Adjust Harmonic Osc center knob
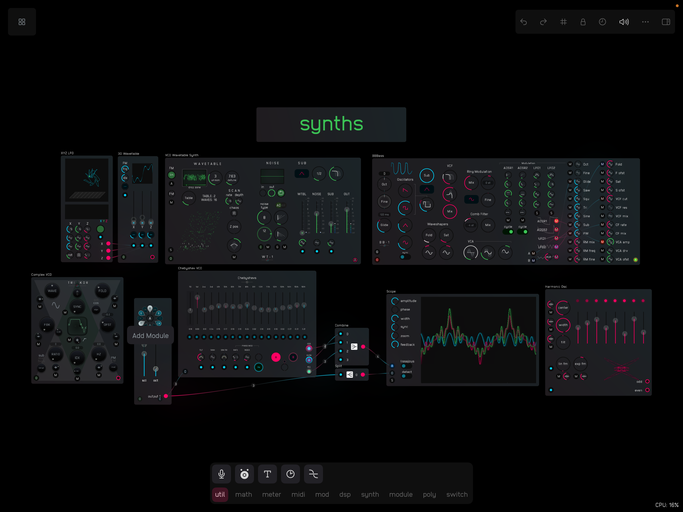This screenshot has height=512, width=683. click(x=563, y=308)
